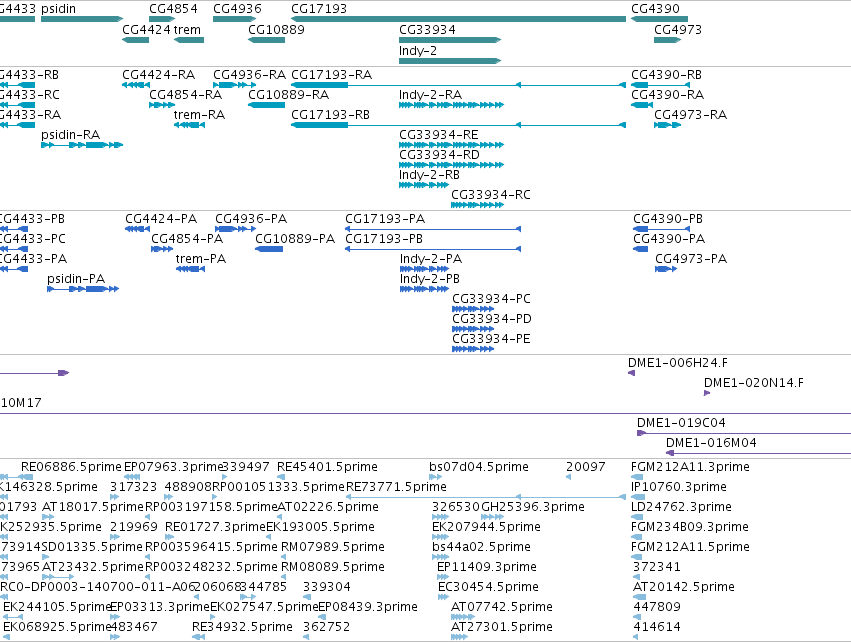Open EST bs07d04.5prime
The image size is (851, 642).
point(479,467)
